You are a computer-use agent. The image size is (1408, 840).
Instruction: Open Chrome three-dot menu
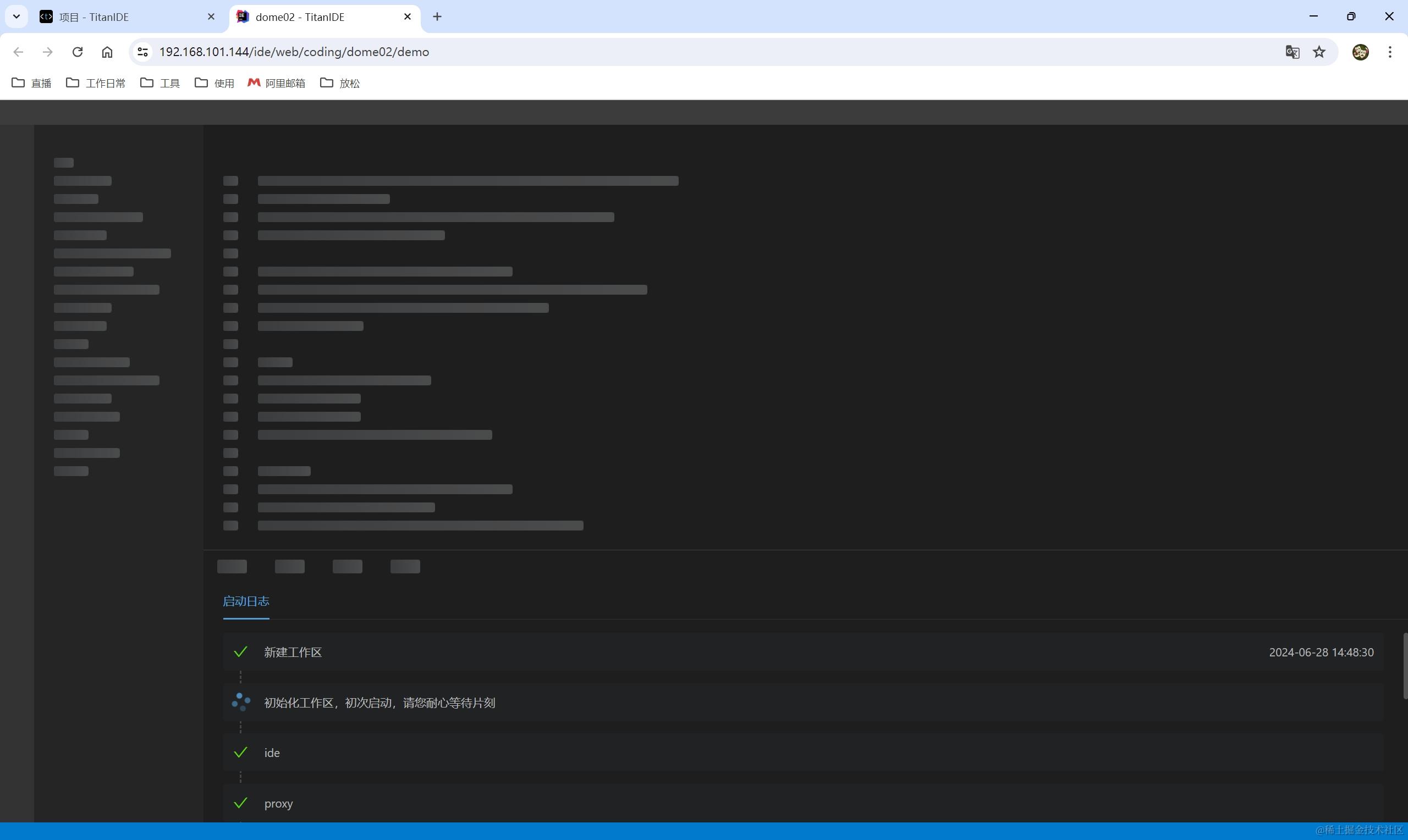[x=1390, y=52]
